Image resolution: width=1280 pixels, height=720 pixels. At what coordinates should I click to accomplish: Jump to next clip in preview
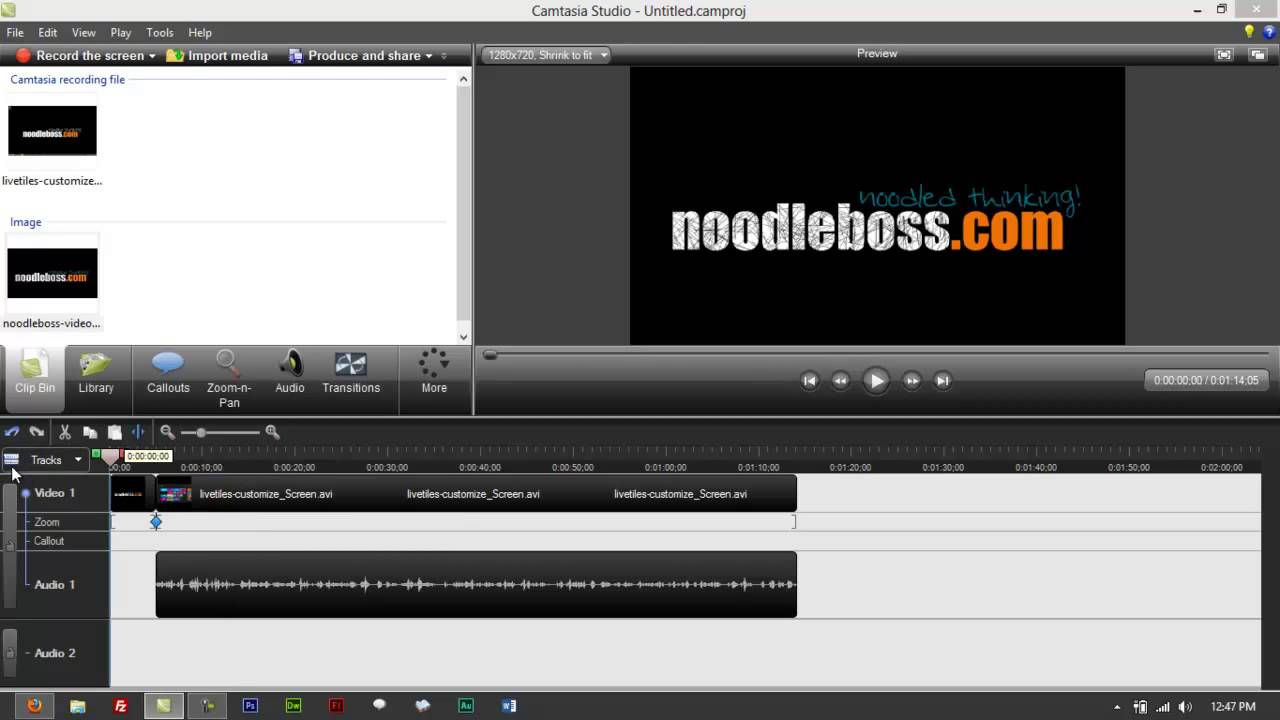click(942, 380)
